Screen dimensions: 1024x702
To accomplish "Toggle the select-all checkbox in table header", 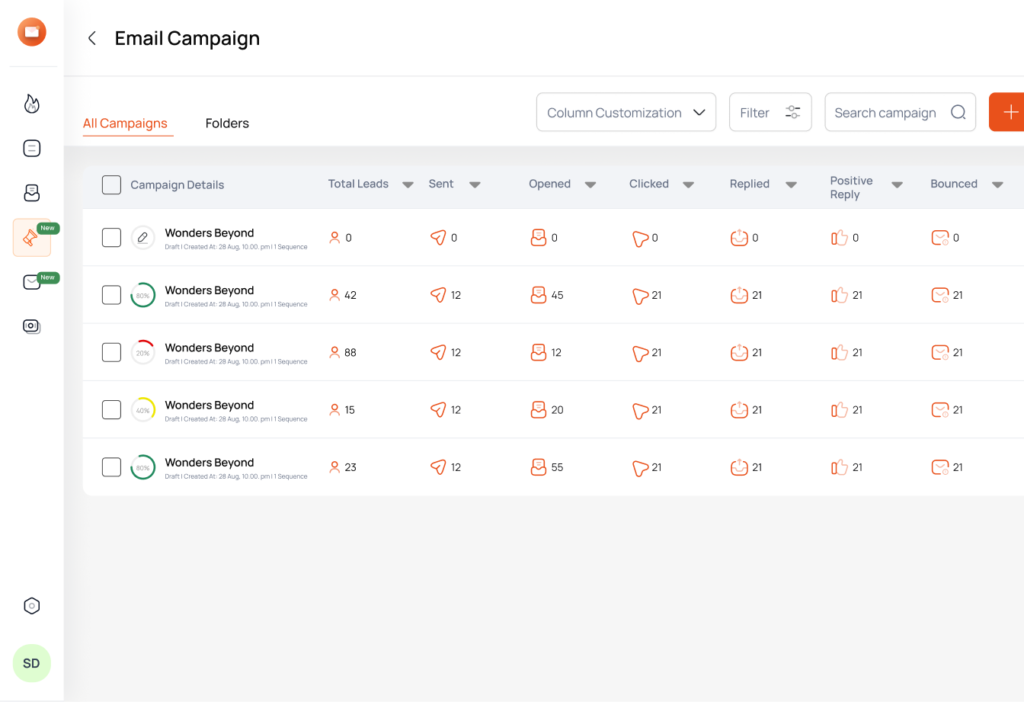I will coord(111,184).
